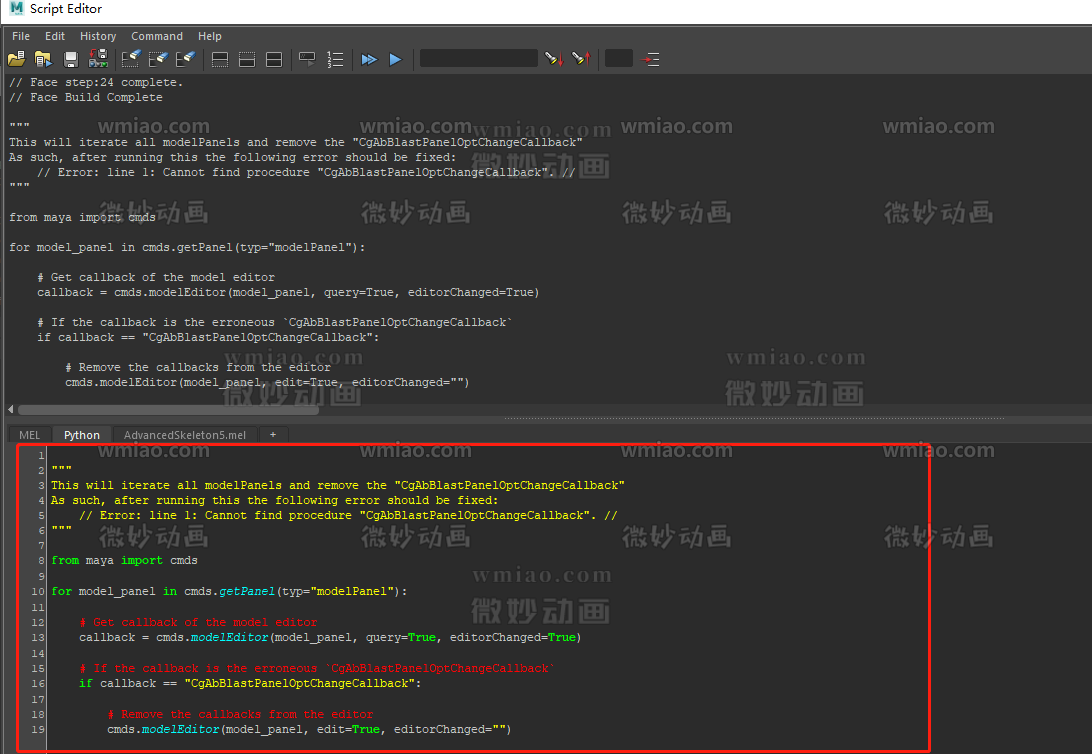
Task: Click the Save Script to Shelf icon
Action: pos(98,60)
